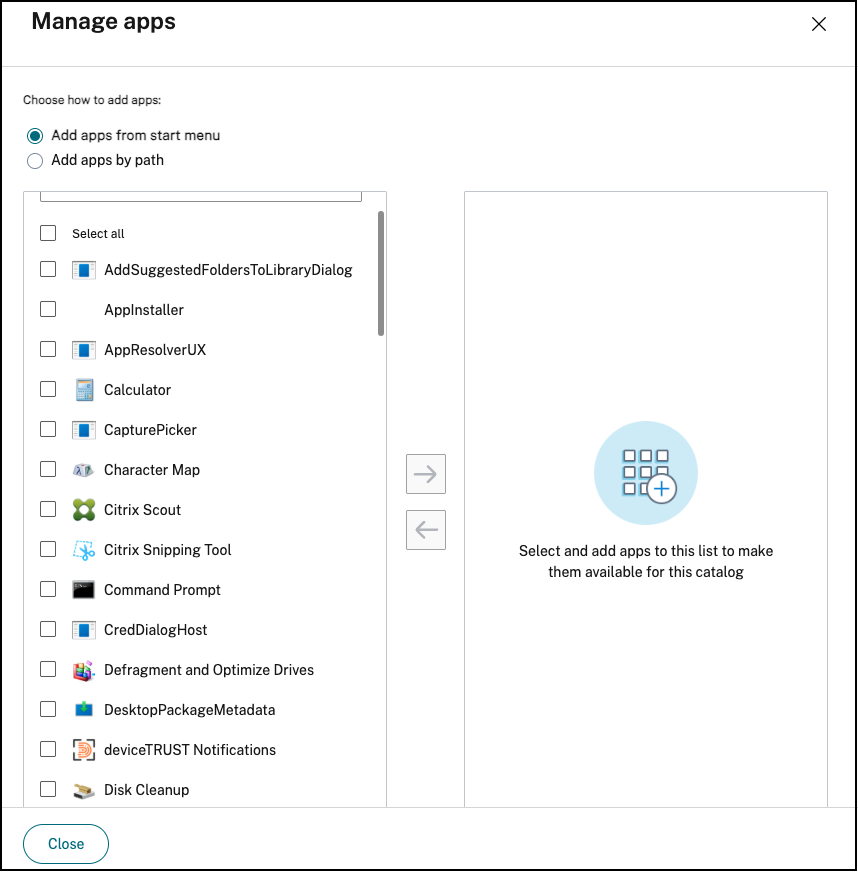
Task: Click the Citrix Snipping Tool scissors icon
Action: click(84, 550)
